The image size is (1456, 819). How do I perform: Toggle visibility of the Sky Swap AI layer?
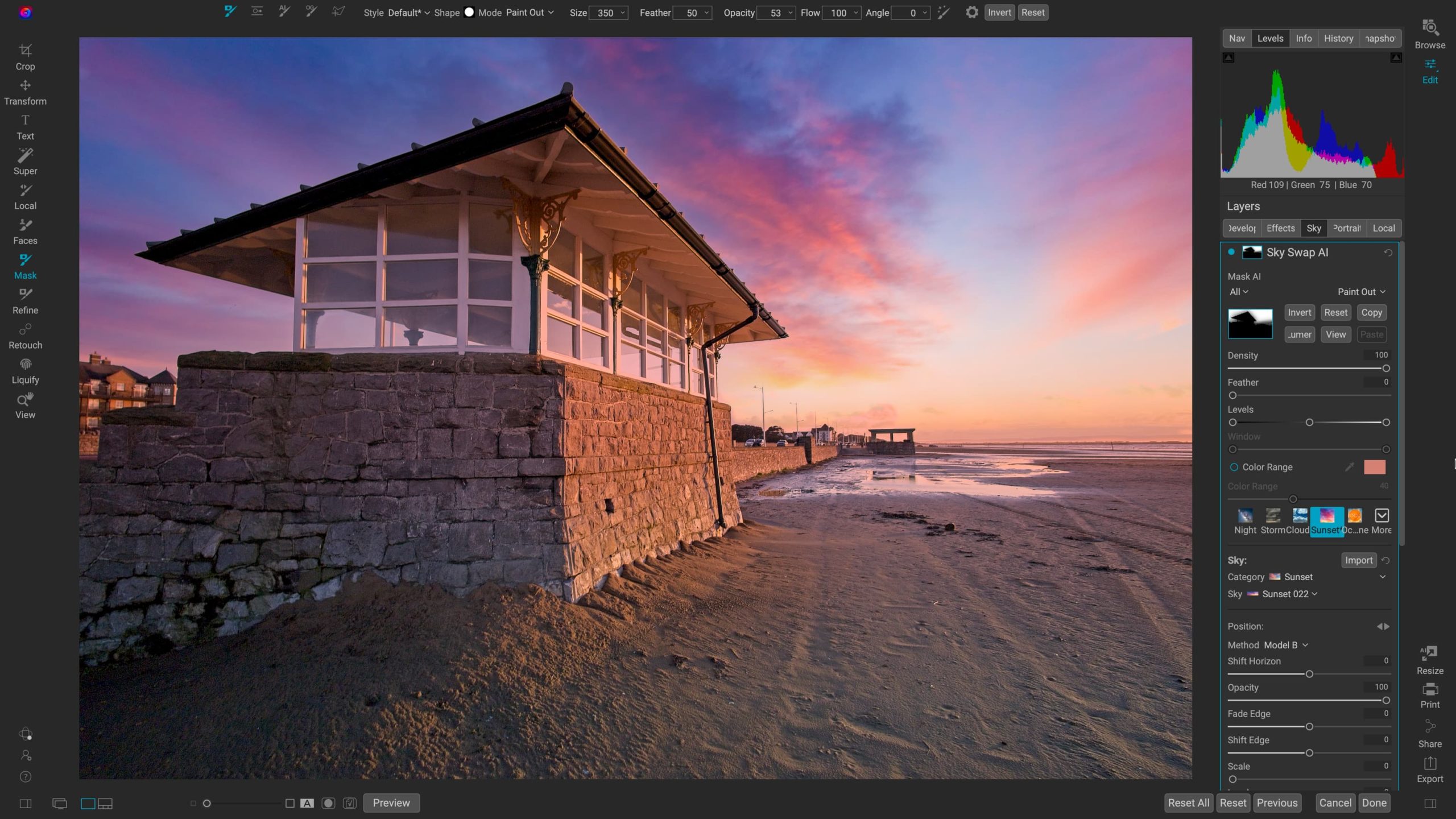(x=1231, y=251)
